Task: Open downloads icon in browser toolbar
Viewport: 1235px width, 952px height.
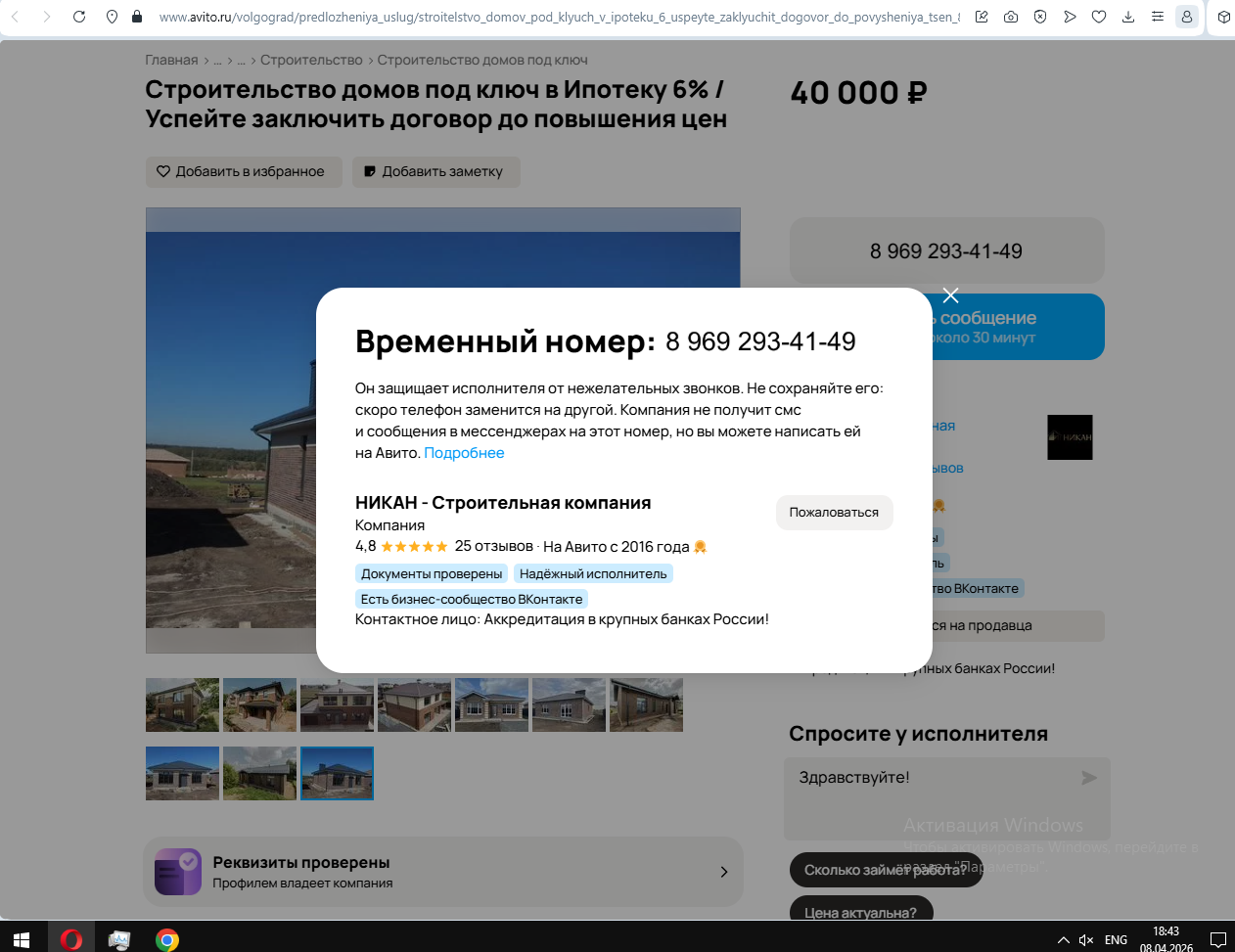Action: tap(1128, 17)
